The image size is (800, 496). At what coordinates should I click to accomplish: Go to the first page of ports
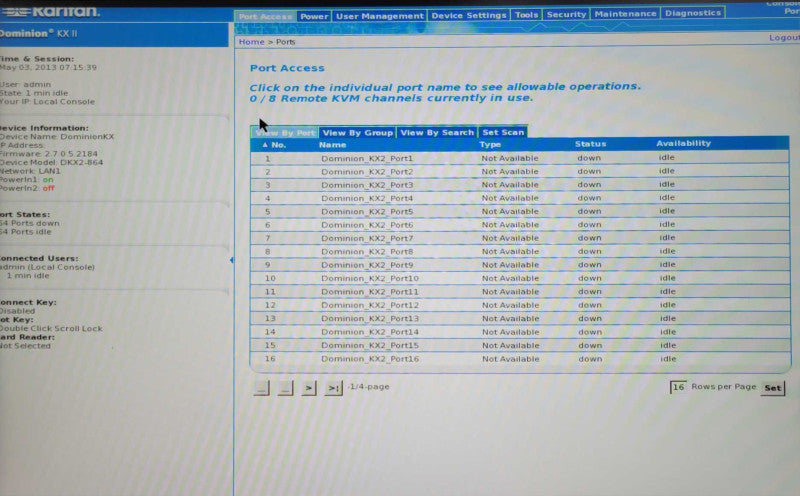pyautogui.click(x=262, y=388)
